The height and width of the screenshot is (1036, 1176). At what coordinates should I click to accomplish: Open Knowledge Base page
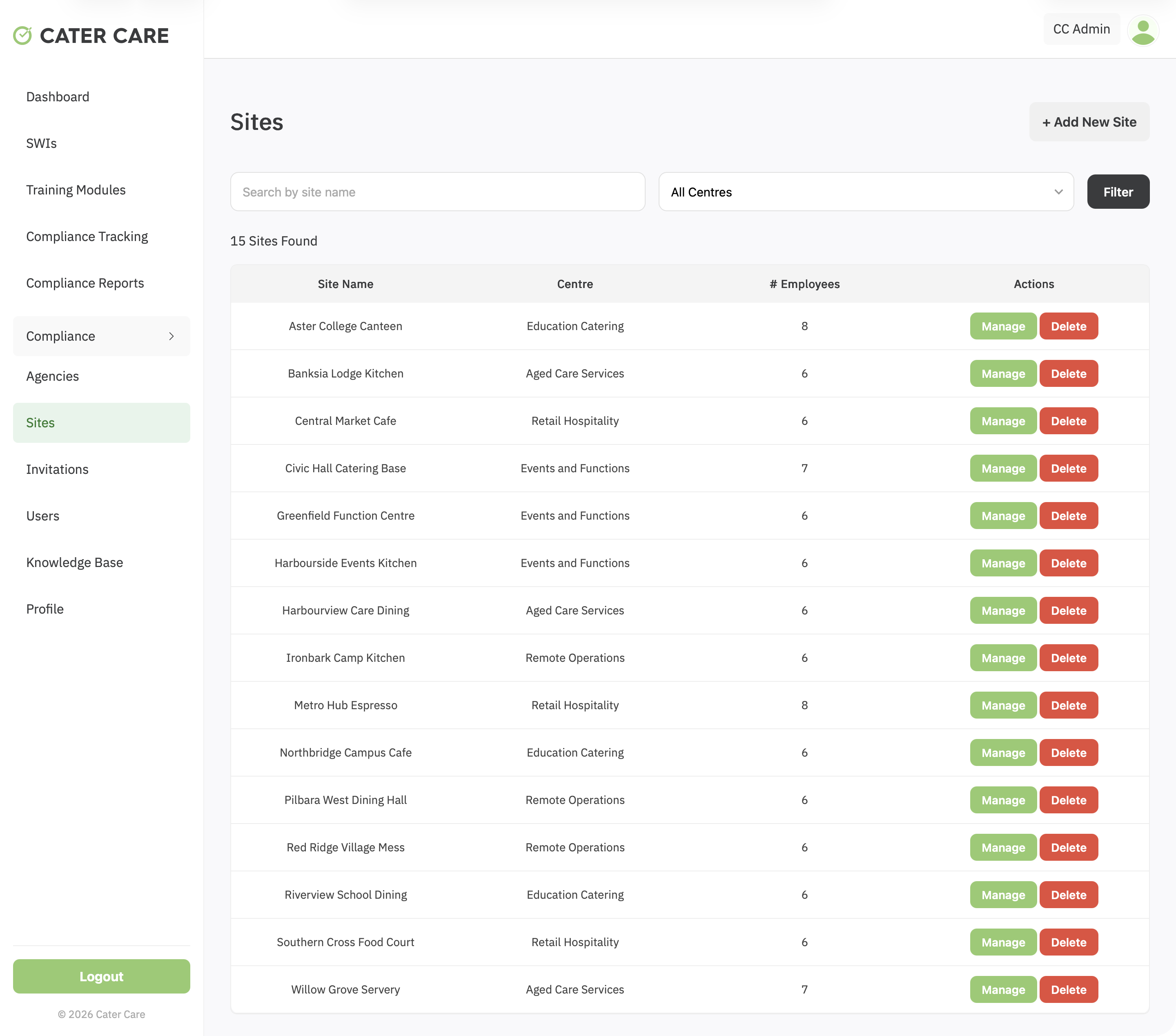[75, 563]
